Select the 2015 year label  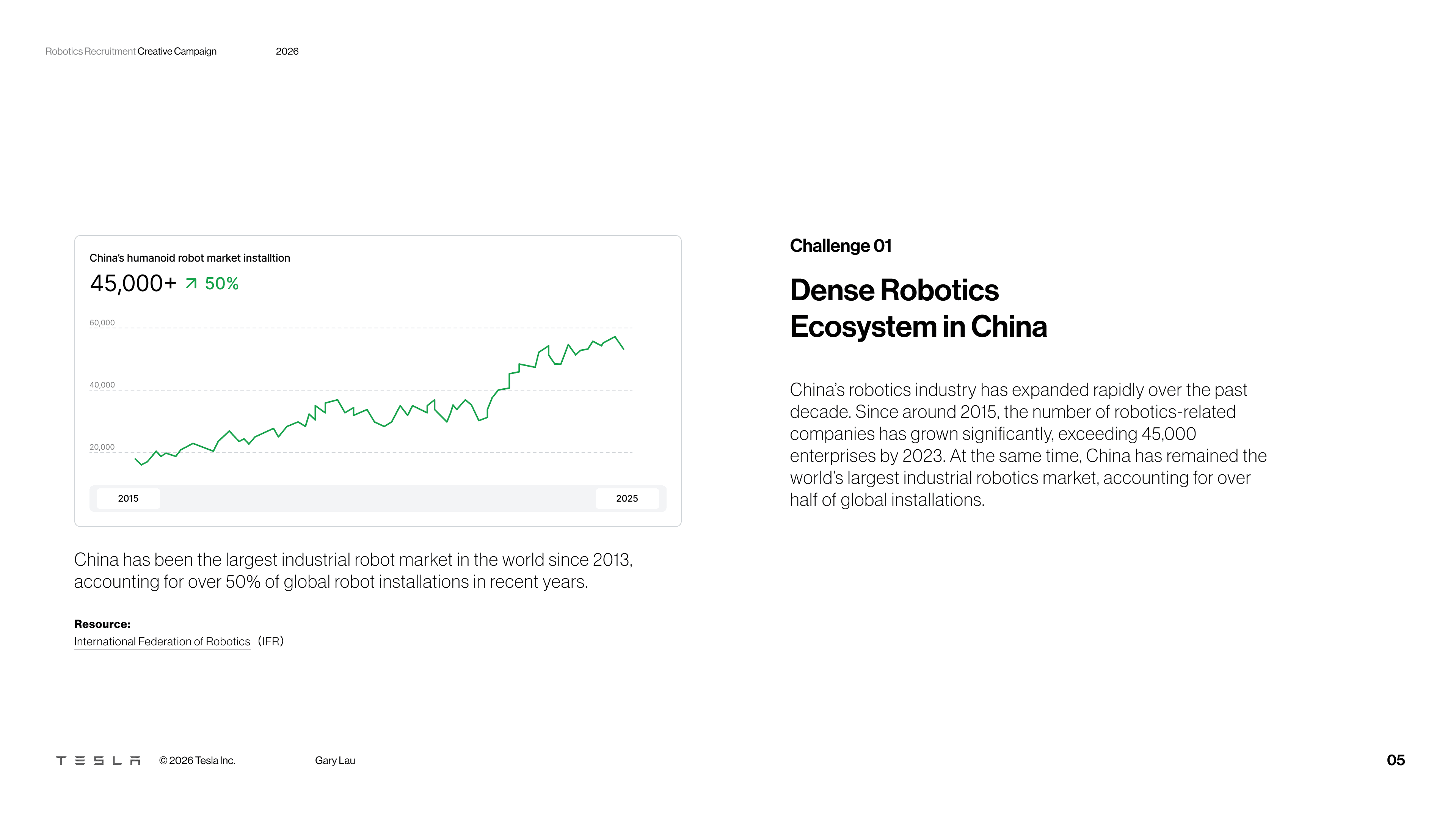(x=128, y=499)
